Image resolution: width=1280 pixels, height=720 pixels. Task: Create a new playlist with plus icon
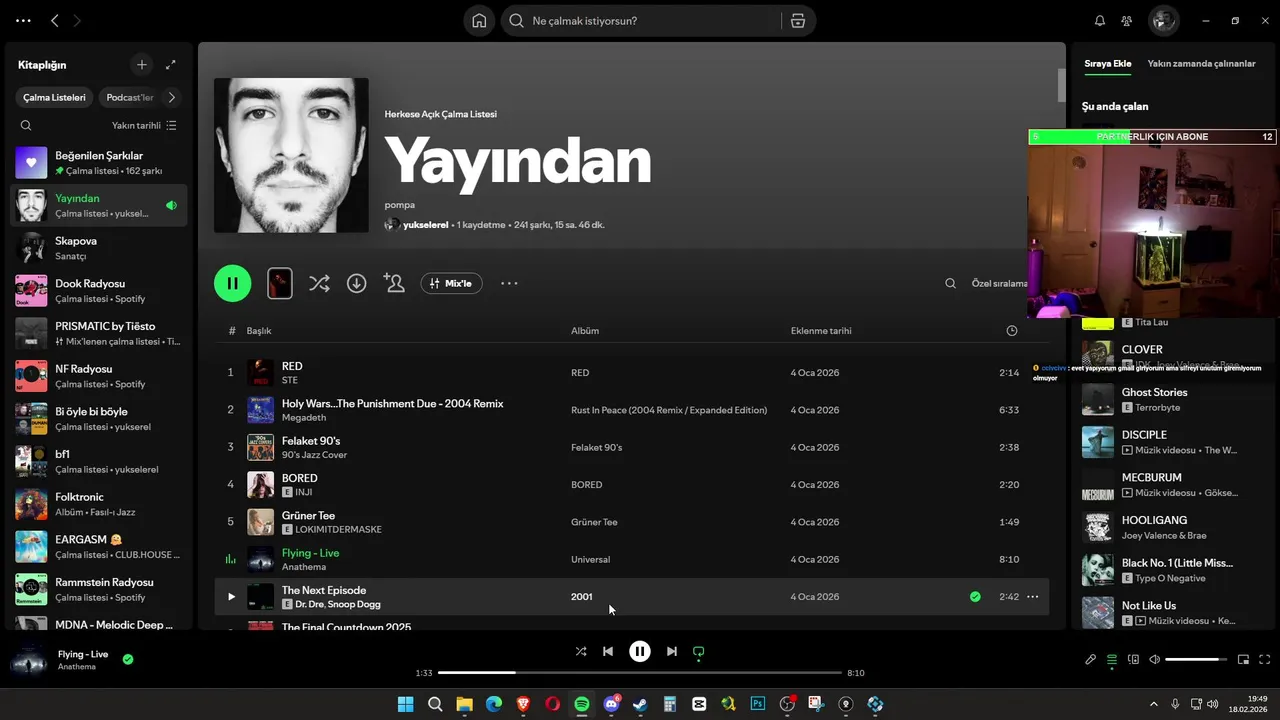click(142, 64)
